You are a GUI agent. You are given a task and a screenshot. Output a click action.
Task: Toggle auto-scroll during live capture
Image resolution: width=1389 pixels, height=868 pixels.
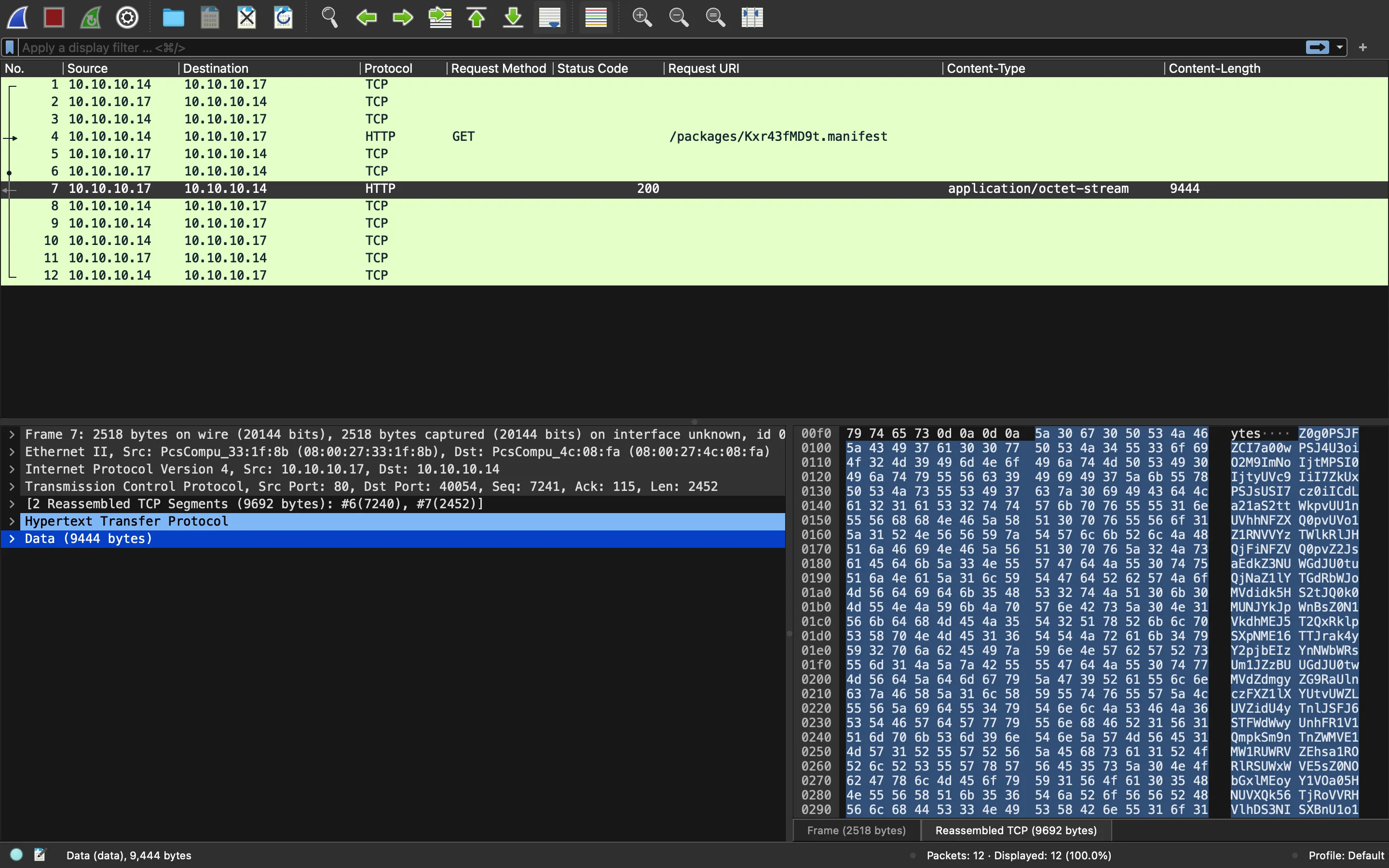click(x=550, y=17)
